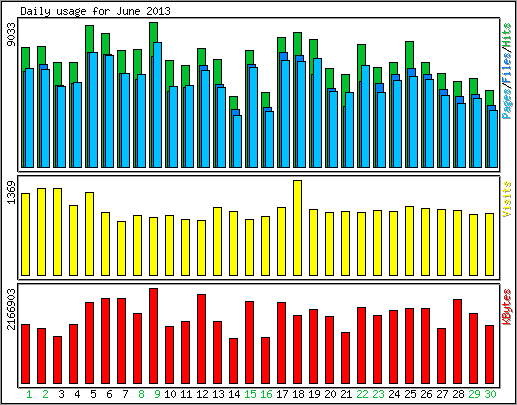Image resolution: width=517 pixels, height=405 pixels.
Task: Click the tallest red KBytes bar, day 9
Action: click(x=153, y=336)
